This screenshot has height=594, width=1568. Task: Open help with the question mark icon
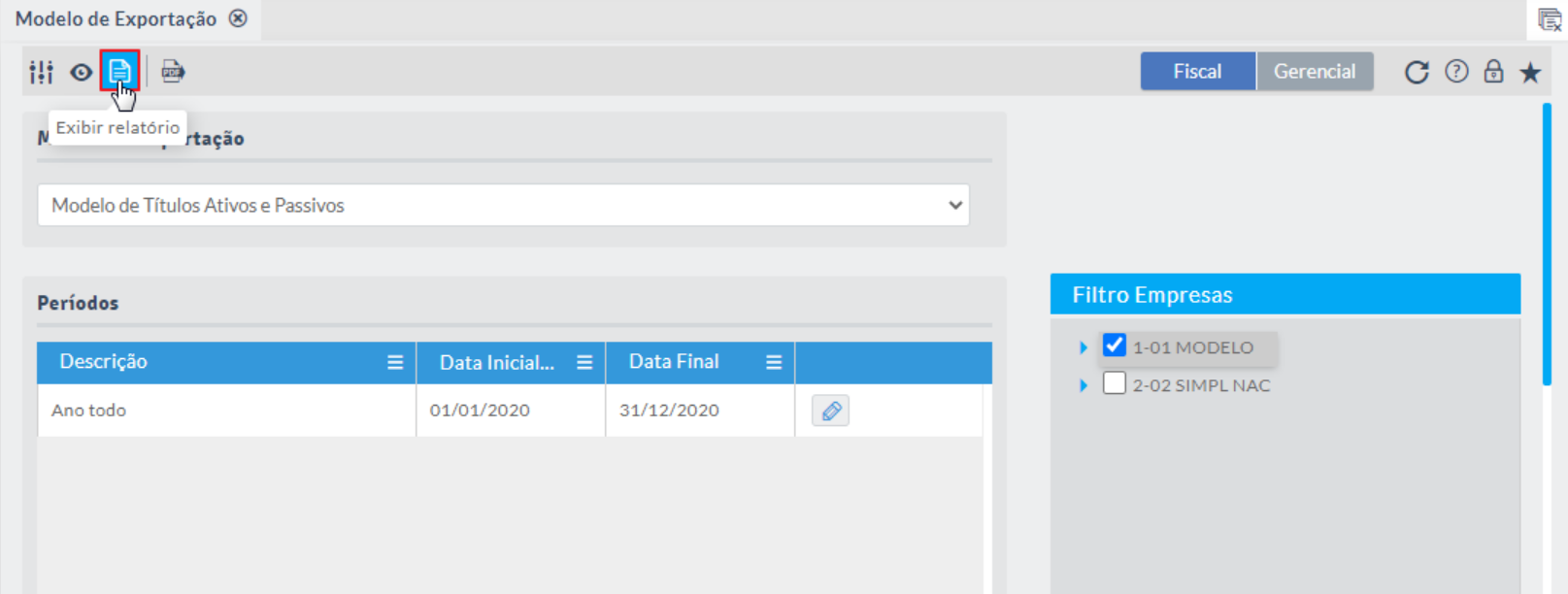[1456, 71]
